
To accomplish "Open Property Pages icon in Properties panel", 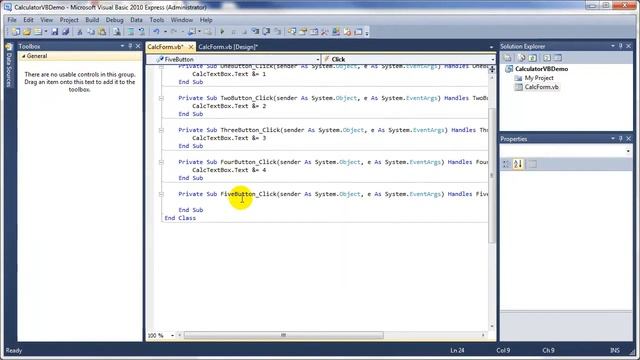I will click(532, 164).
